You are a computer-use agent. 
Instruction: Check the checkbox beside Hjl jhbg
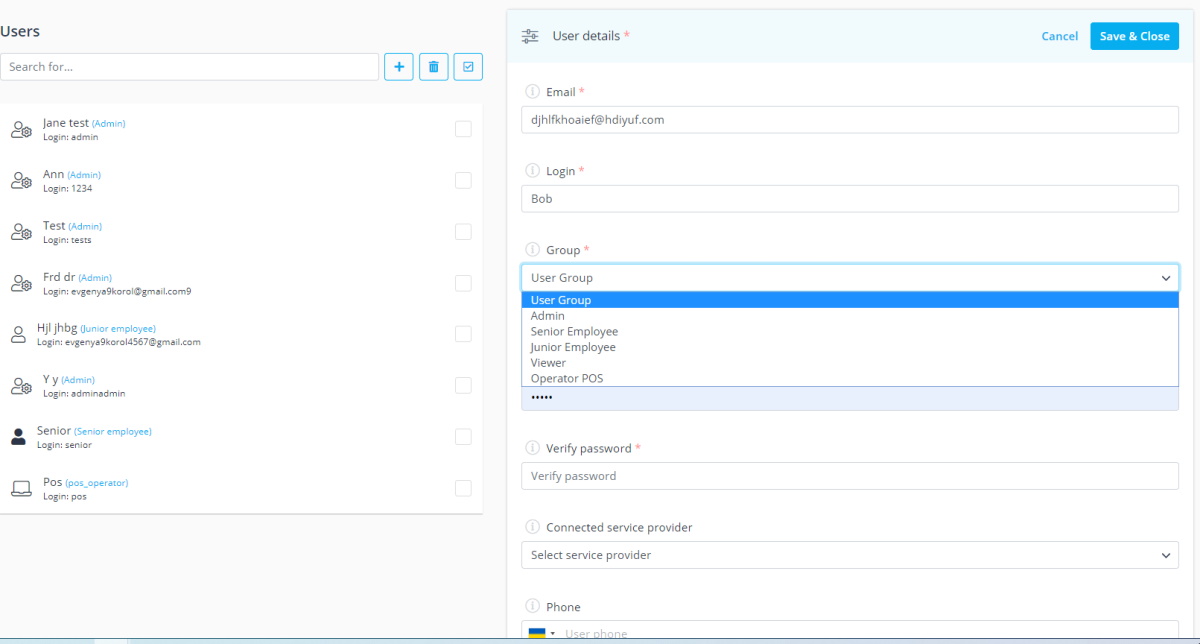(462, 333)
